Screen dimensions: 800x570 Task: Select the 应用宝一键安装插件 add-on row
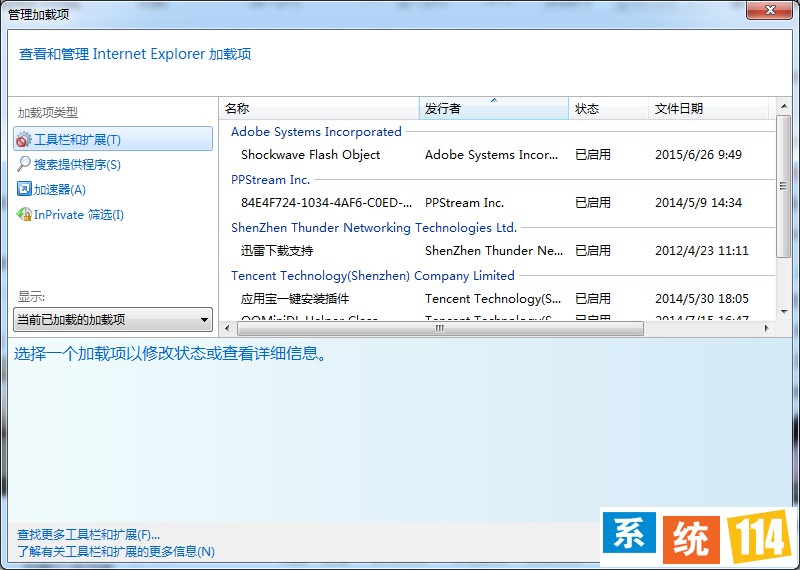coord(295,299)
